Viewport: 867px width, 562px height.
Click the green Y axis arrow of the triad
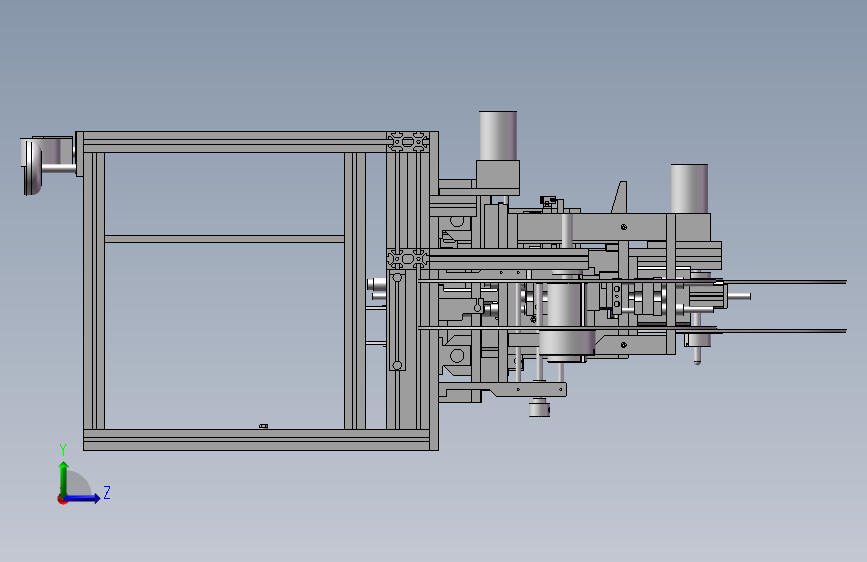point(64,477)
